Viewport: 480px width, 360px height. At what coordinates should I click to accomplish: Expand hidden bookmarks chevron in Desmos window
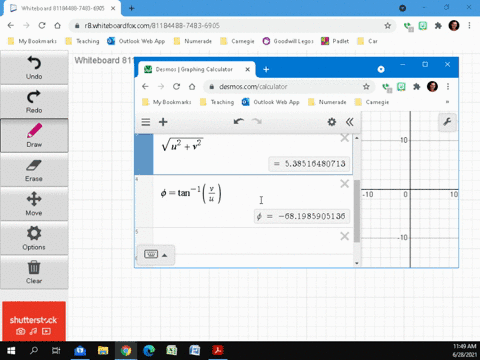[448, 102]
